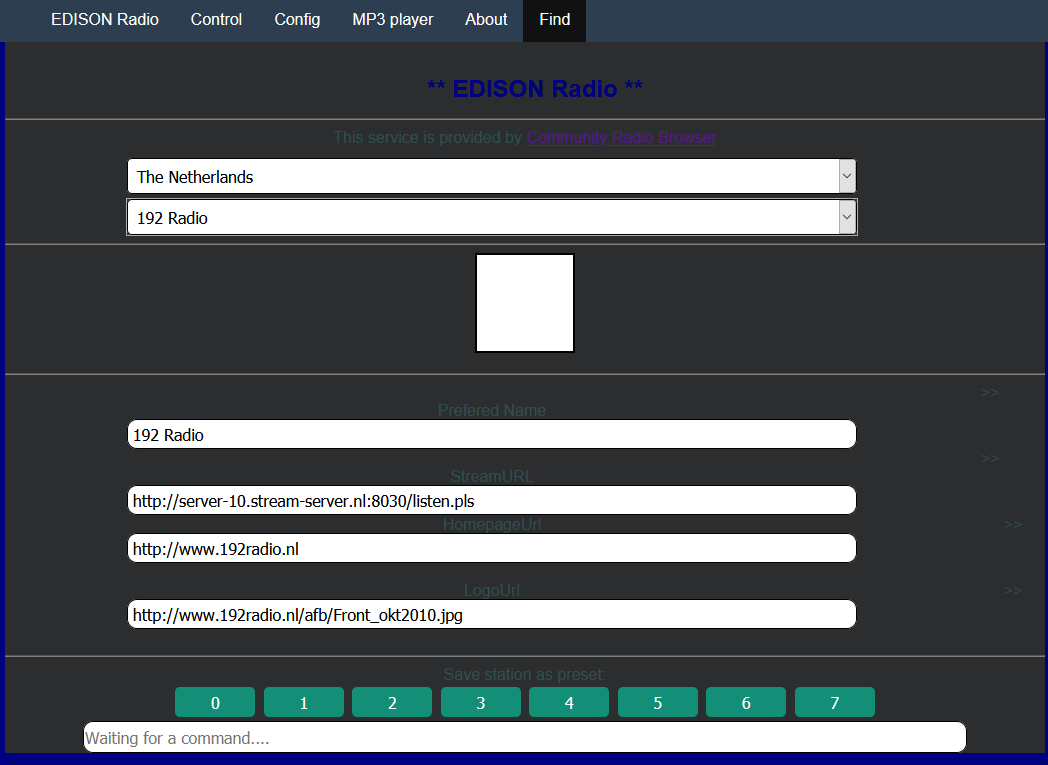
Task: Click the >> arrow beside HomepageUrl label
Action: click(x=1013, y=524)
